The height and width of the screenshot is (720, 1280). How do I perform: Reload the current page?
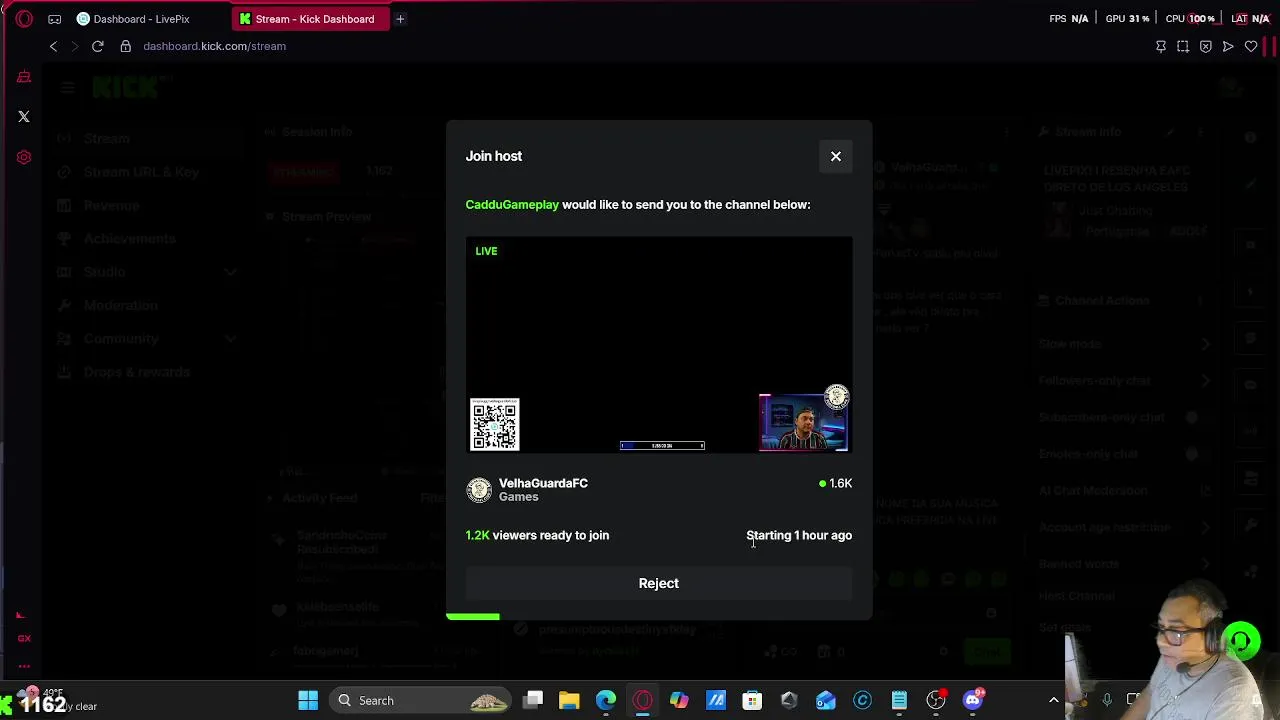[x=98, y=46]
